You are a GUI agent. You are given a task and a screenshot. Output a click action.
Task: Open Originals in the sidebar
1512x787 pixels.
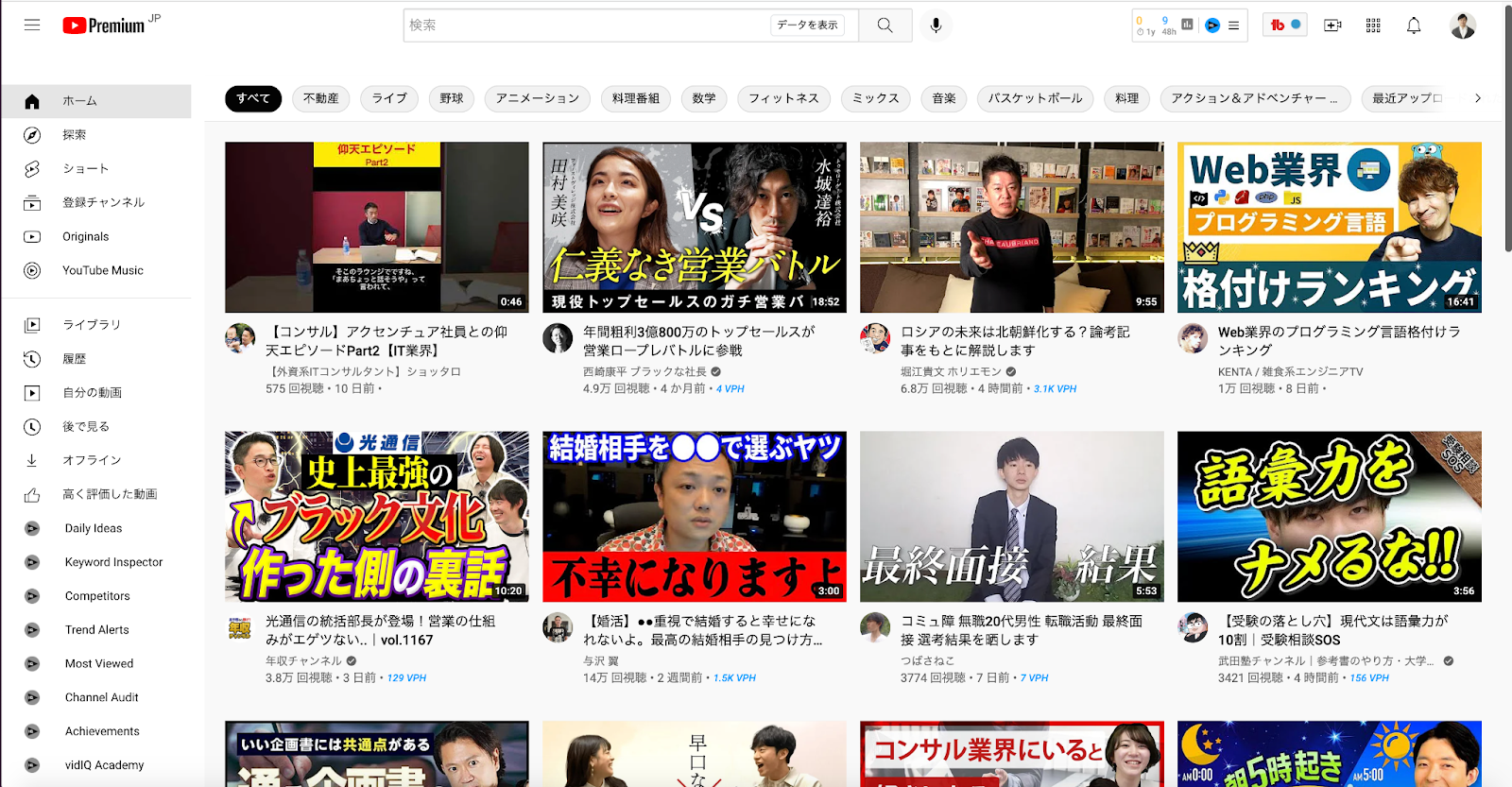[95, 237]
